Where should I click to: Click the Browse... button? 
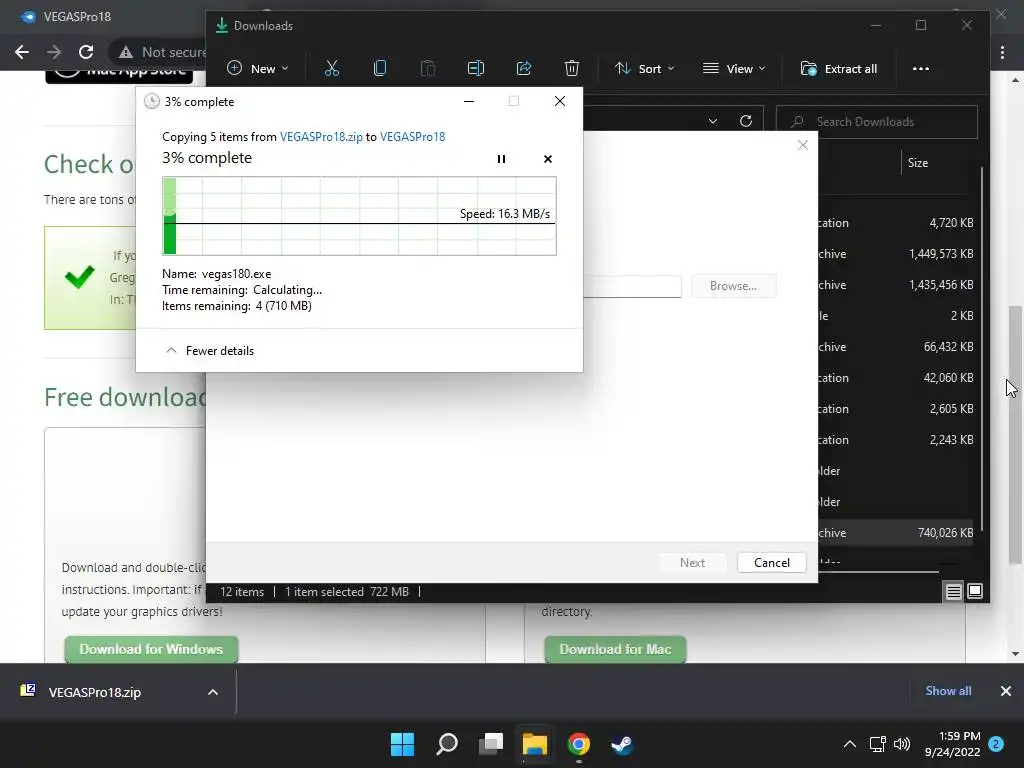coord(733,286)
